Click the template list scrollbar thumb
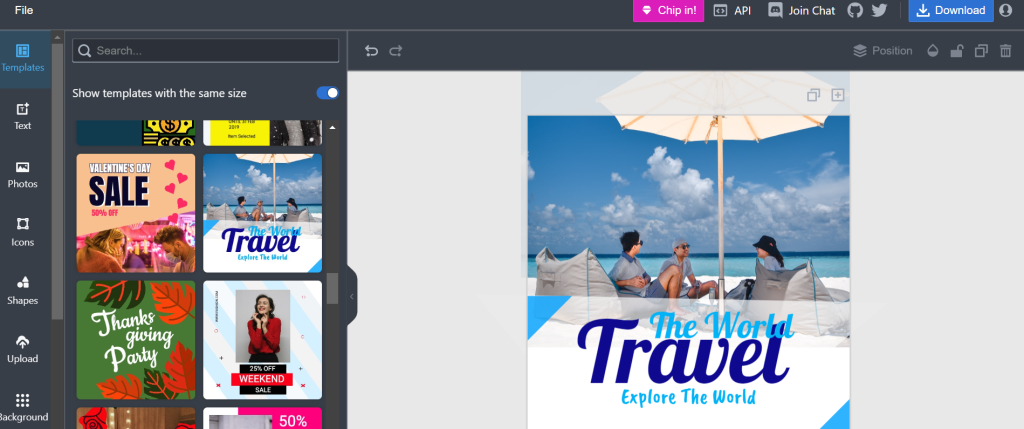Viewport: 1024px width, 429px height. click(332, 289)
